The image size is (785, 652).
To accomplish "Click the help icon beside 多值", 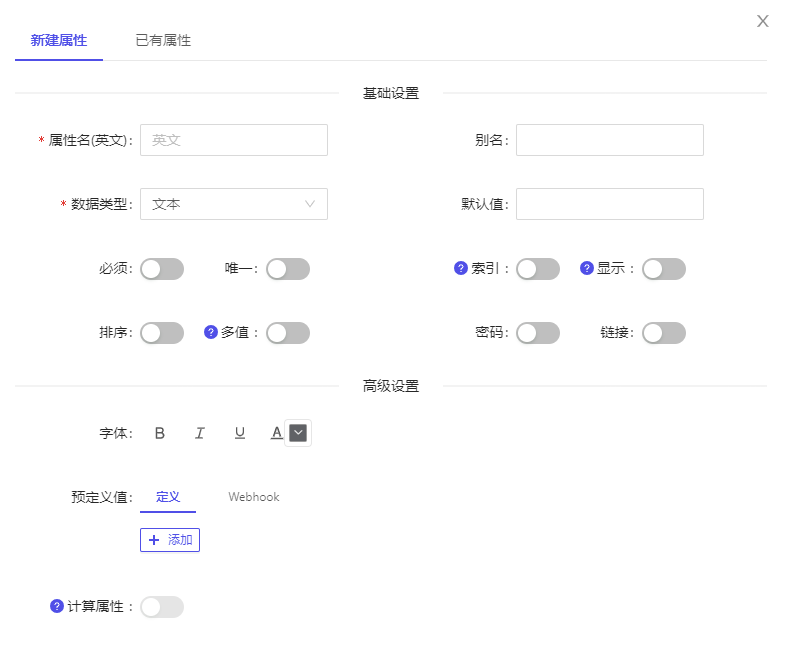I will pos(211,332).
